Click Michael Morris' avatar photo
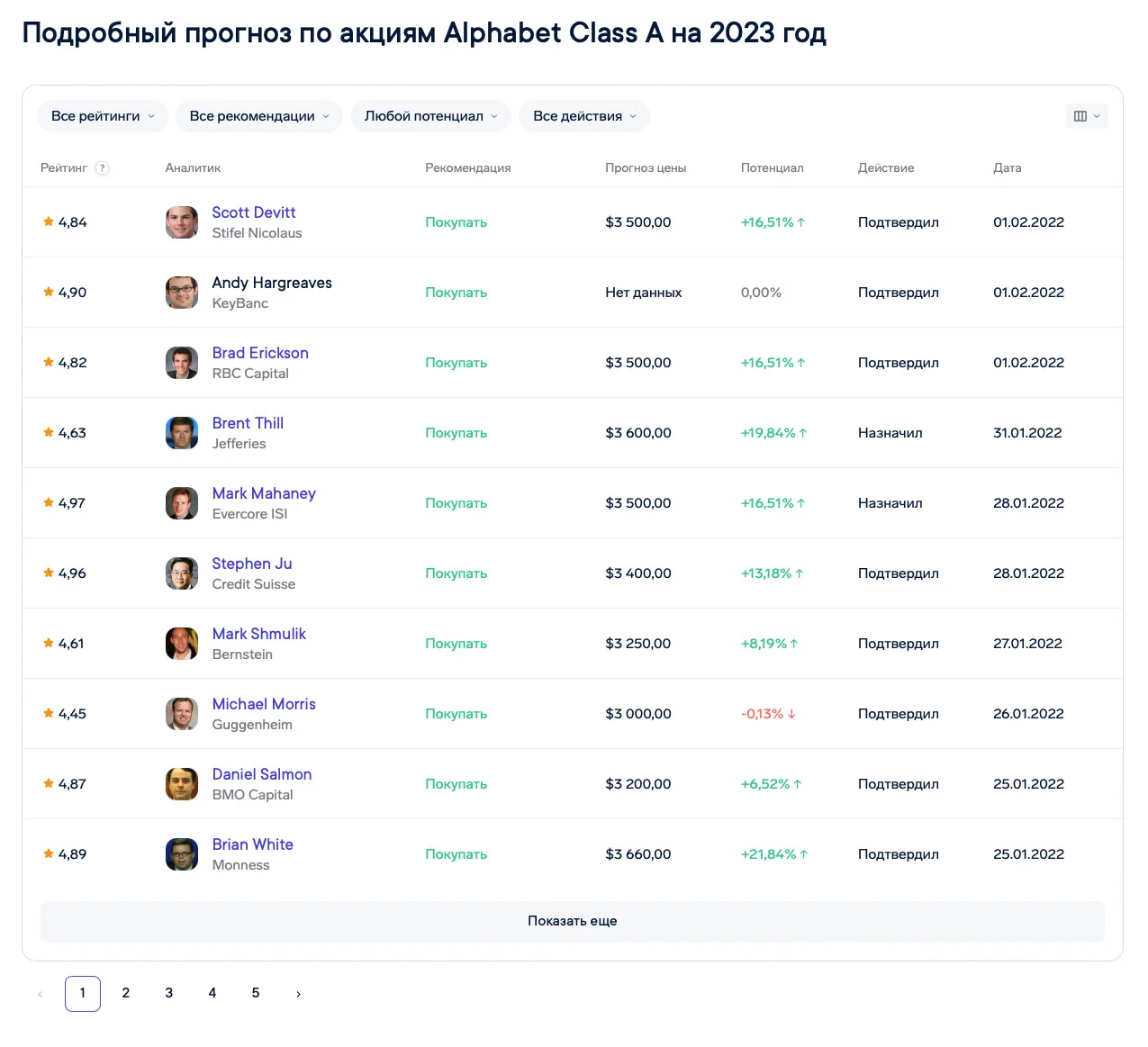 pyautogui.click(x=182, y=714)
